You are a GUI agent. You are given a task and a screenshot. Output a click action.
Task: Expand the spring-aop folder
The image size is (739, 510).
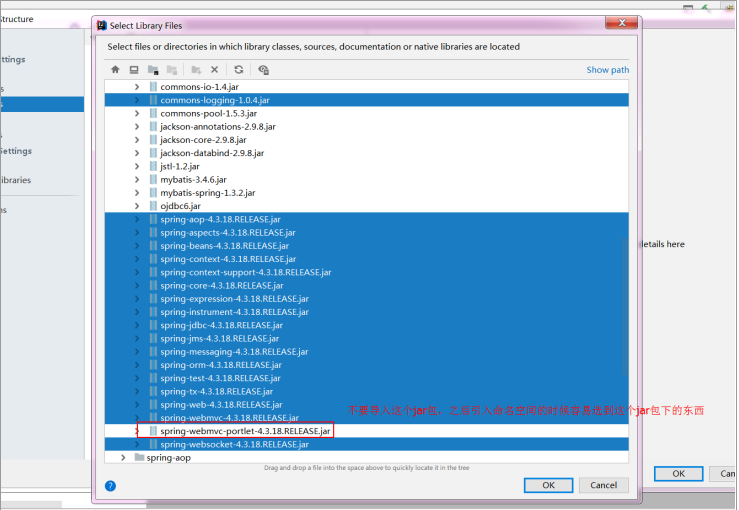[123, 458]
